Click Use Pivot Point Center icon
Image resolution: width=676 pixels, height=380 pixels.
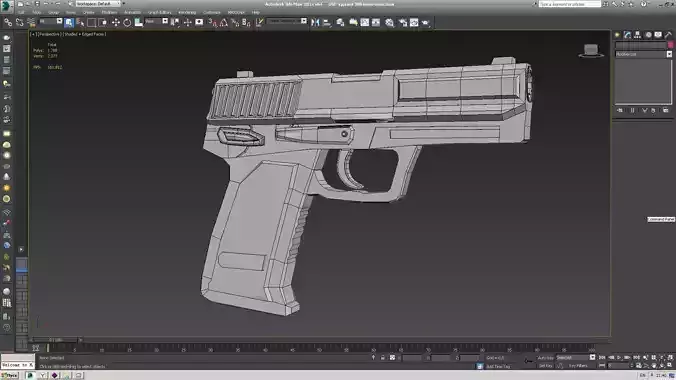pyautogui.click(x=175, y=22)
